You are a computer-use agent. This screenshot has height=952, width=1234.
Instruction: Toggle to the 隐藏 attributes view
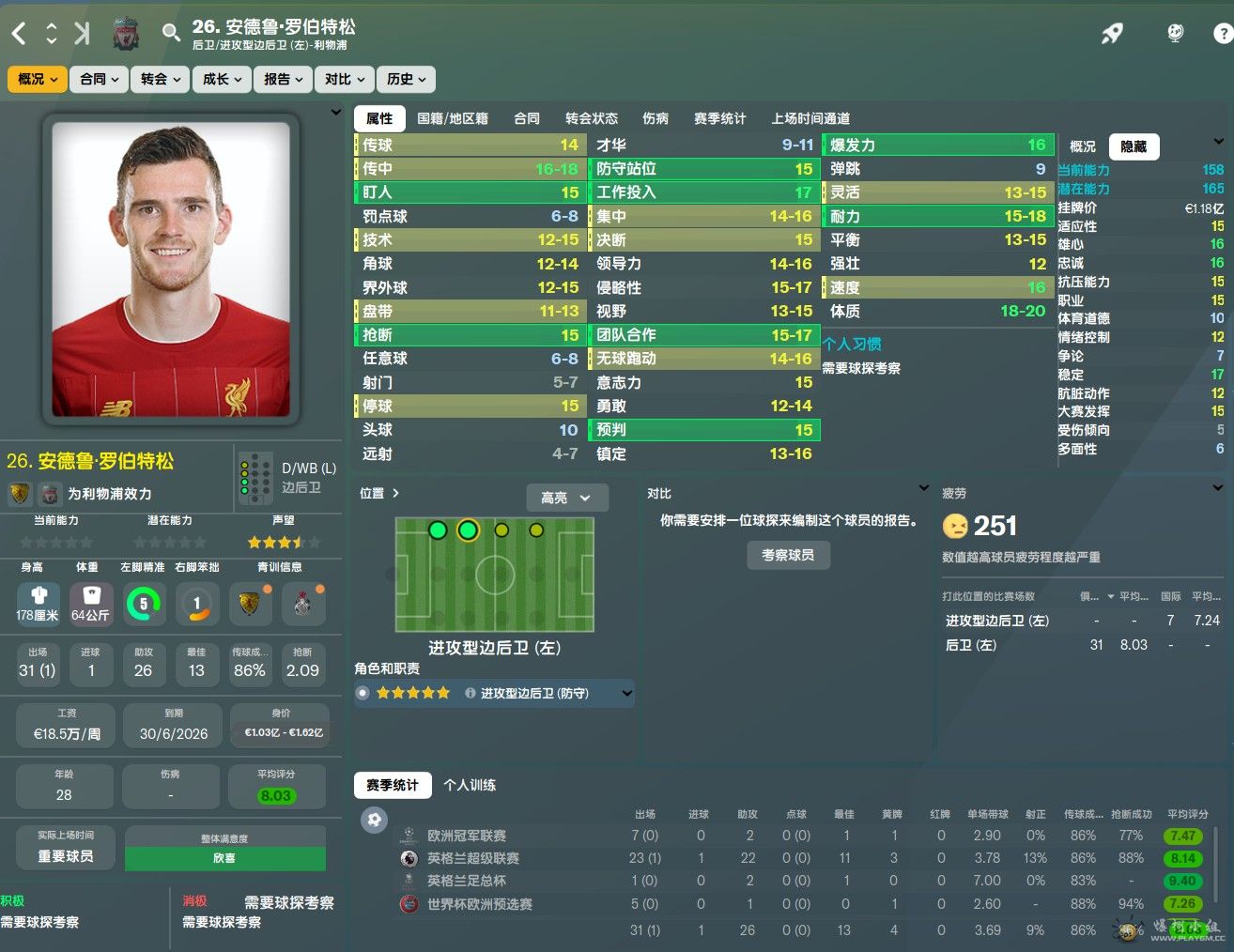[1134, 146]
